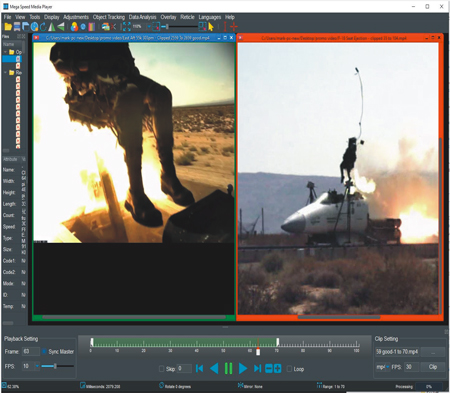
Task: Select the yellow pointer cursor tool
Action: coord(211,27)
